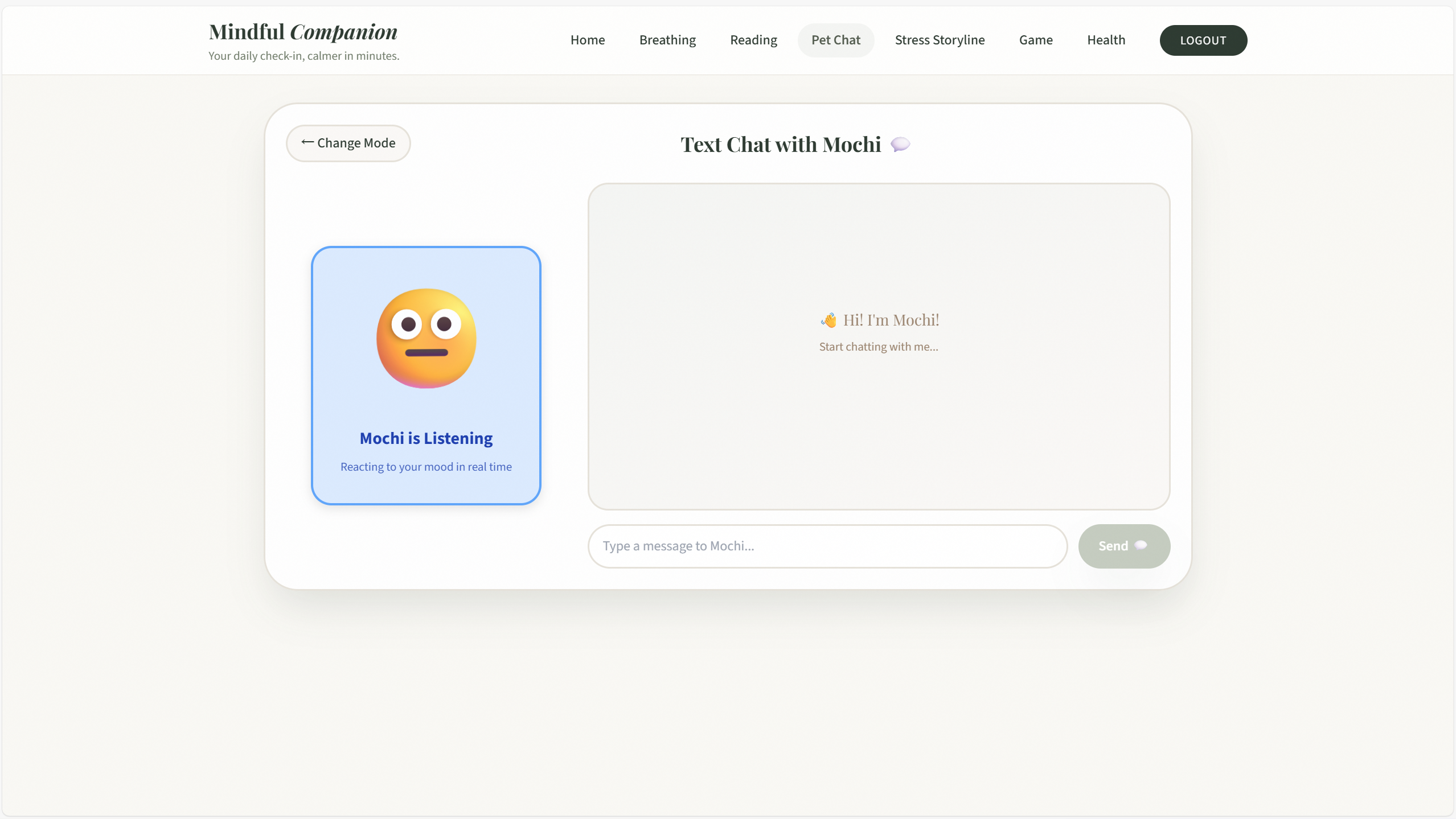Click speech bubble icon beside the chat title
1456x819 pixels.
click(900, 145)
